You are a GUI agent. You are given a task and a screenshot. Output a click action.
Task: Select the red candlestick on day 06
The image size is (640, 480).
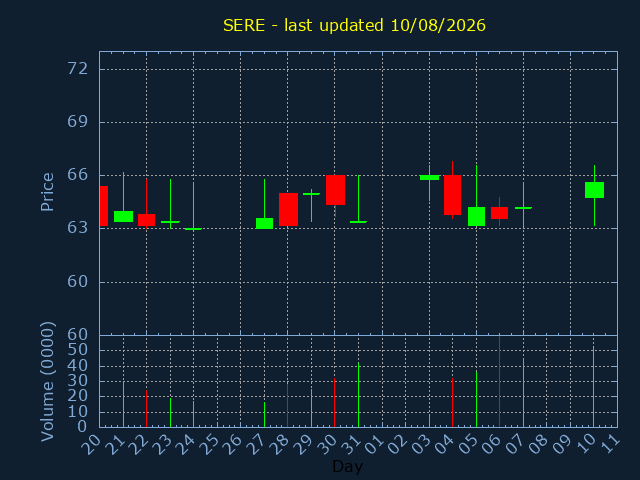(500, 213)
